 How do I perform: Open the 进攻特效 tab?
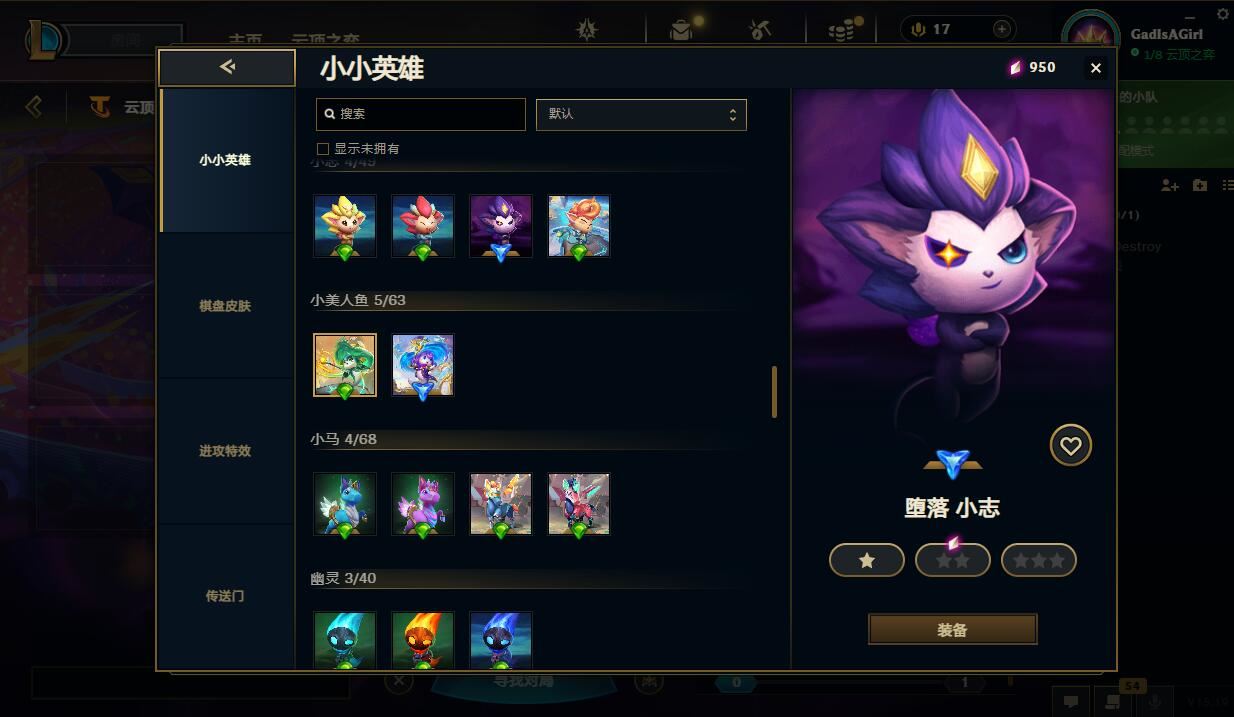[225, 451]
